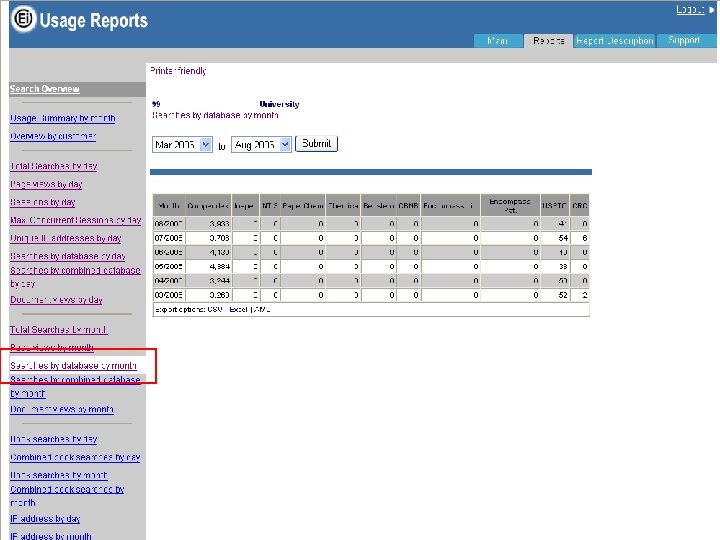Viewport: 720px width, 540px height.
Task: Open Page views by month report
Action: coord(52,347)
